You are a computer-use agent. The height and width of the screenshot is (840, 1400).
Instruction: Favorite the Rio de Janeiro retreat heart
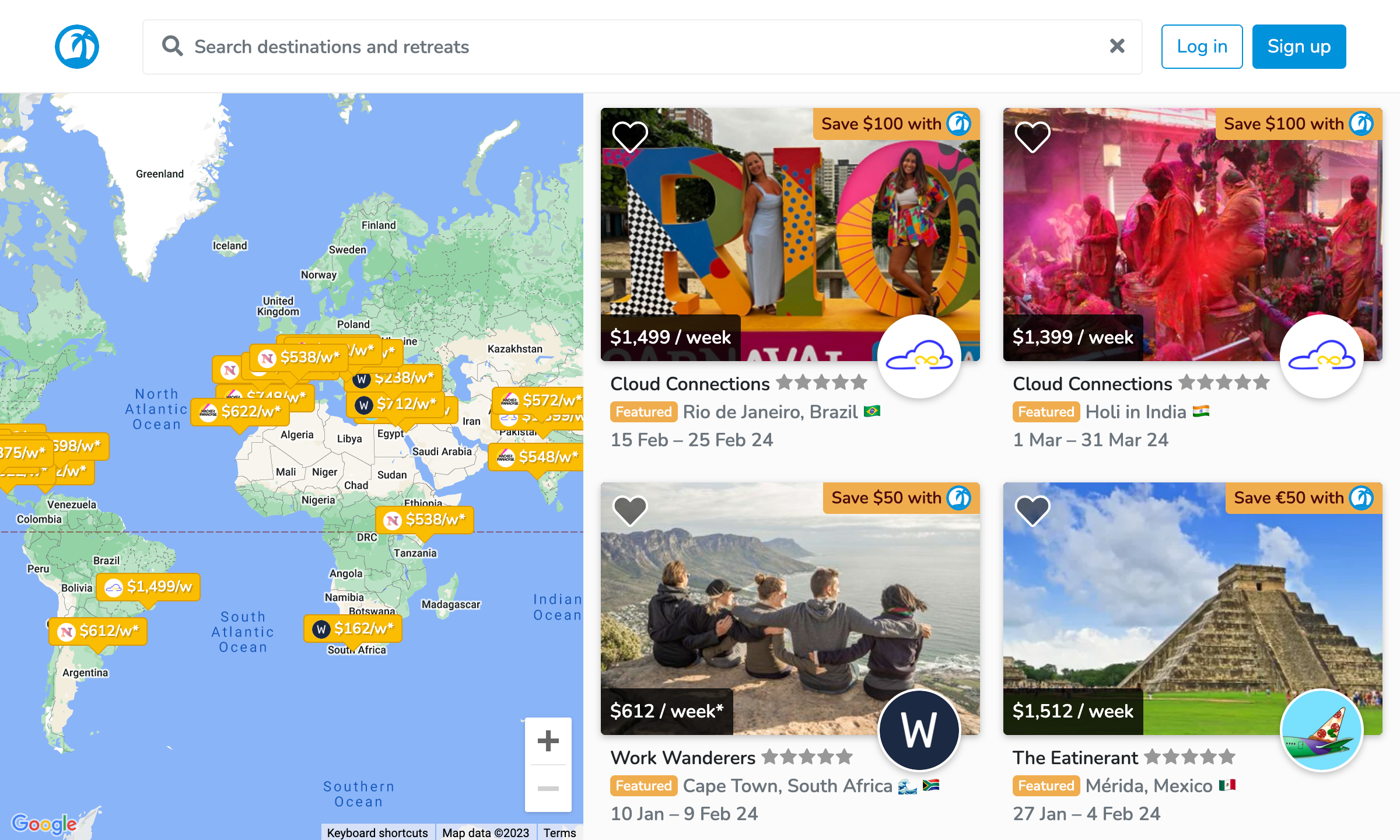pos(630,136)
